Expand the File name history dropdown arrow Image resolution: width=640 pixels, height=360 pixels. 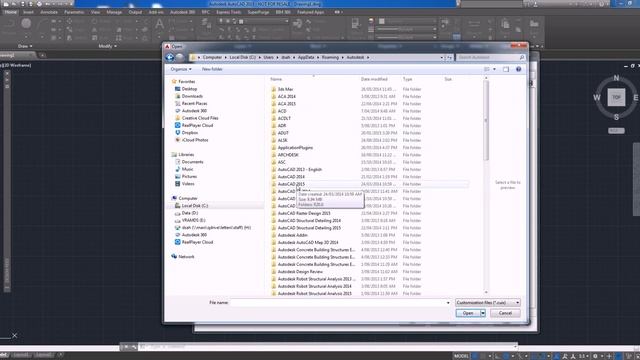(x=448, y=302)
